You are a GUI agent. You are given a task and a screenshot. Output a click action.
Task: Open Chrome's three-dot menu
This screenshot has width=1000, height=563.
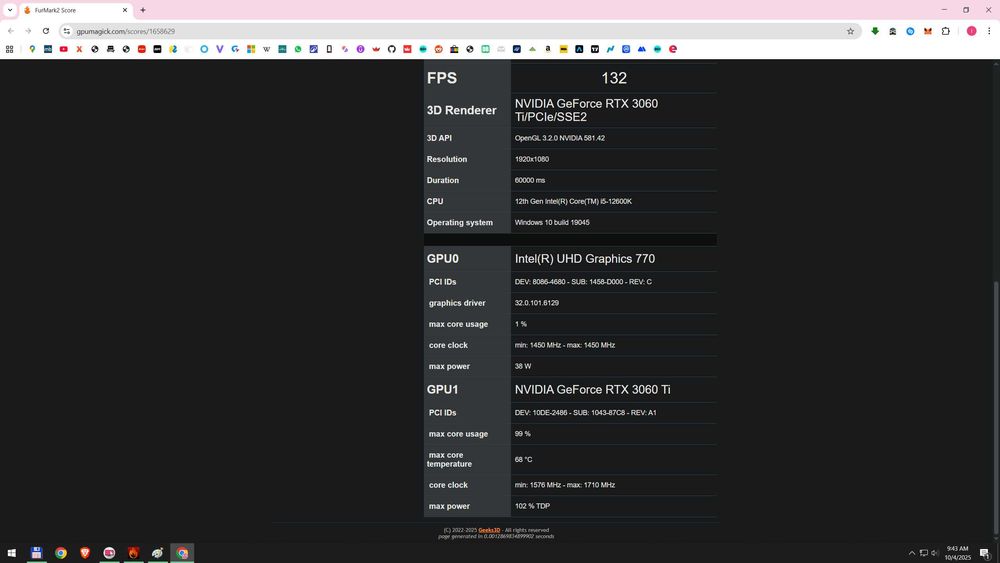[989, 31]
